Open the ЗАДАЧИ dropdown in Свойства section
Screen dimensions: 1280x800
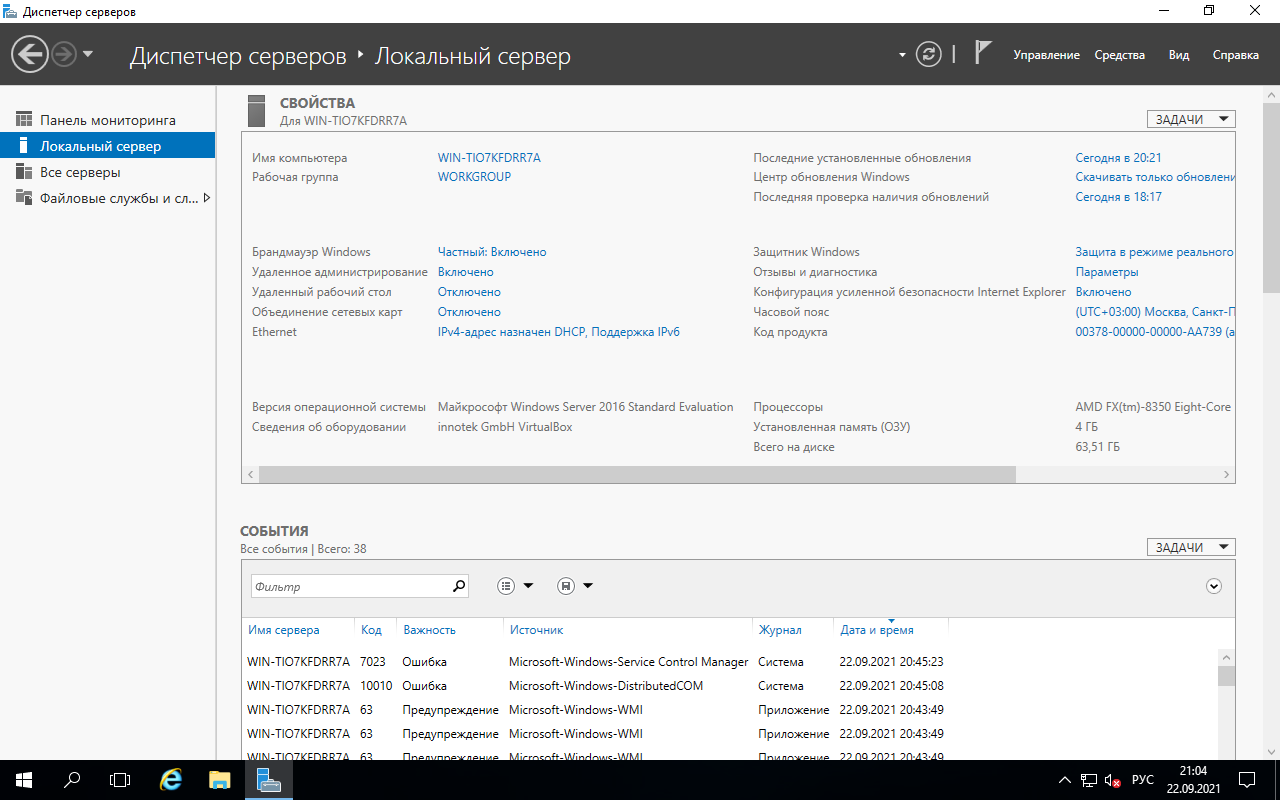point(1191,119)
